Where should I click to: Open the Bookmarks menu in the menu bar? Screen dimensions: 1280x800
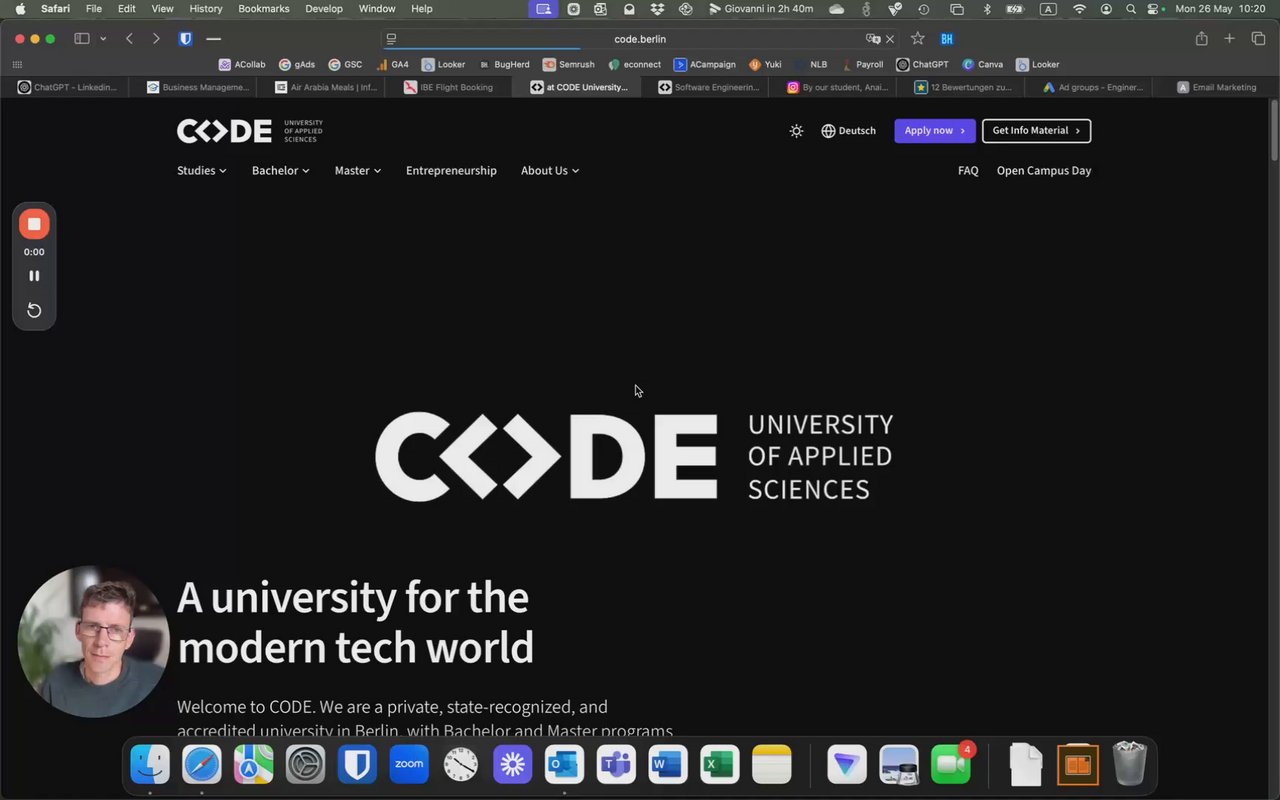(x=264, y=9)
